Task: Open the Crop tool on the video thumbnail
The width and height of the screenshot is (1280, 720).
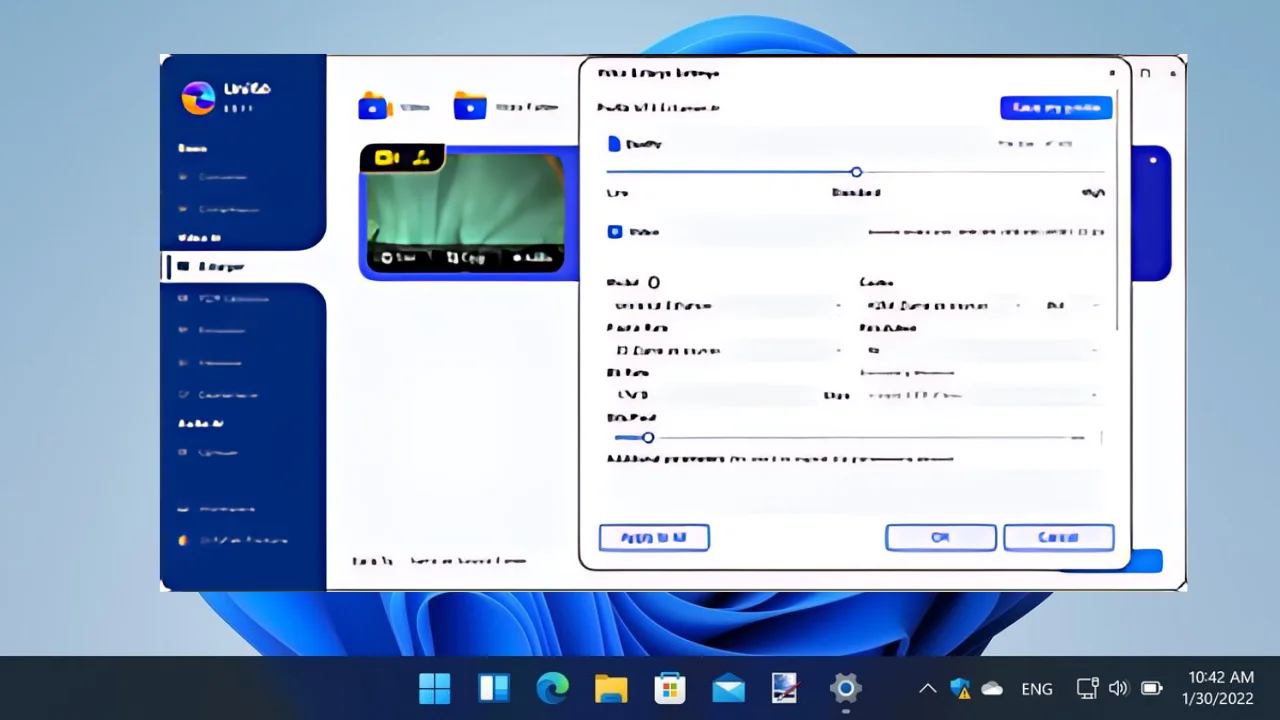Action: [x=466, y=257]
